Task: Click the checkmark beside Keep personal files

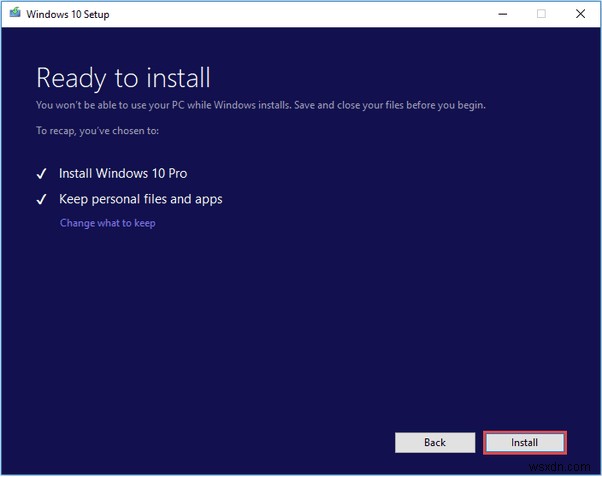Action: coord(41,199)
